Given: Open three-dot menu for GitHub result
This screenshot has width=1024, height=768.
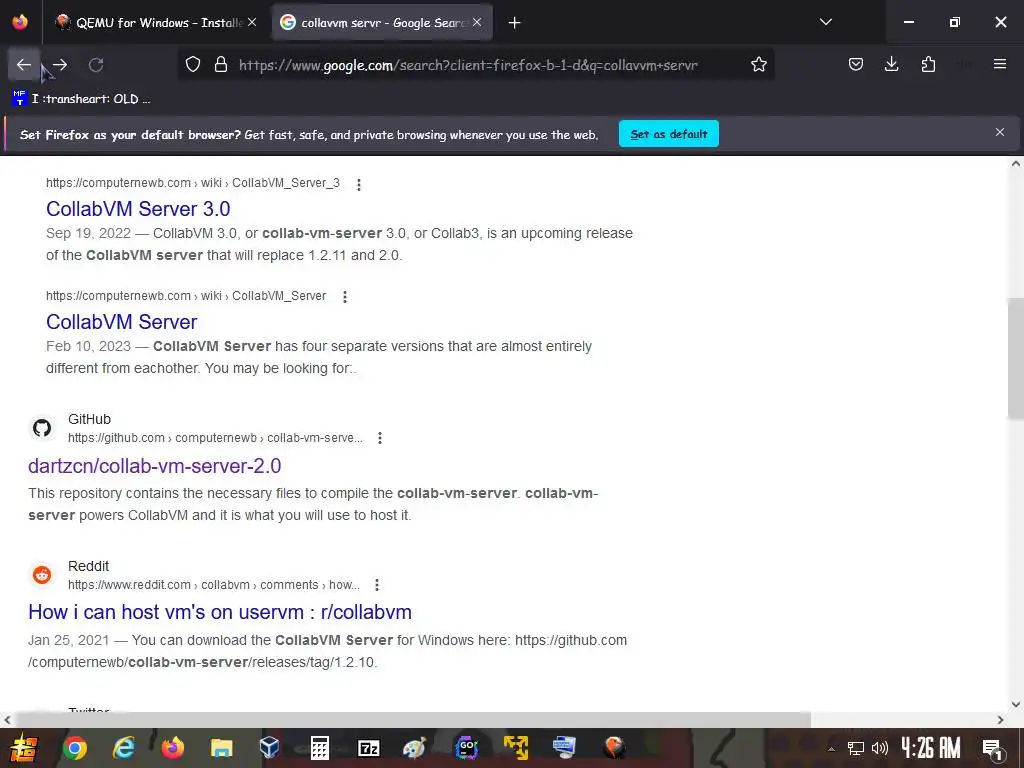Looking at the screenshot, I should [379, 438].
